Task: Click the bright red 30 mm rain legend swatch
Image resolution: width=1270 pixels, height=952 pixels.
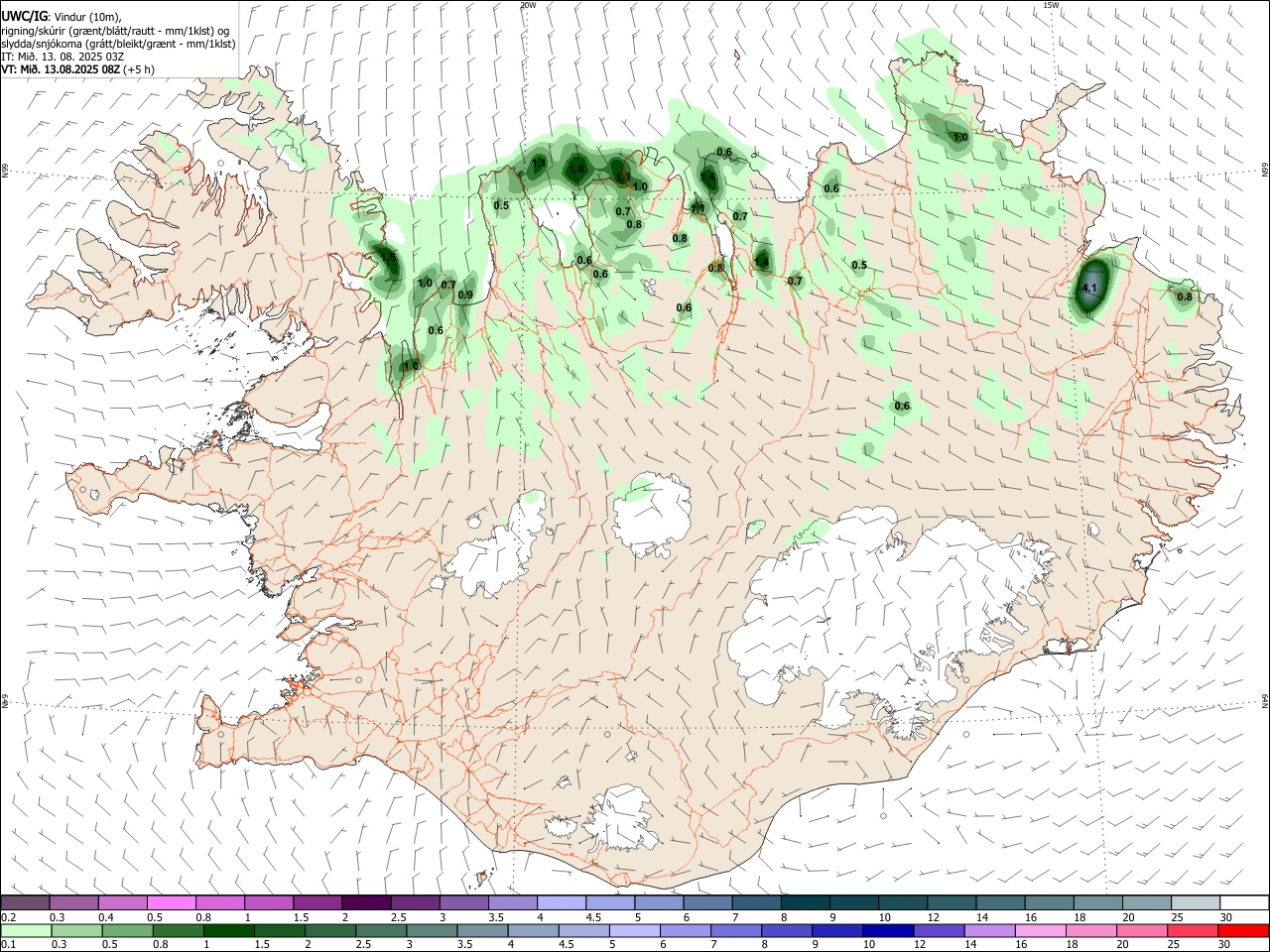Action: coord(1242,930)
